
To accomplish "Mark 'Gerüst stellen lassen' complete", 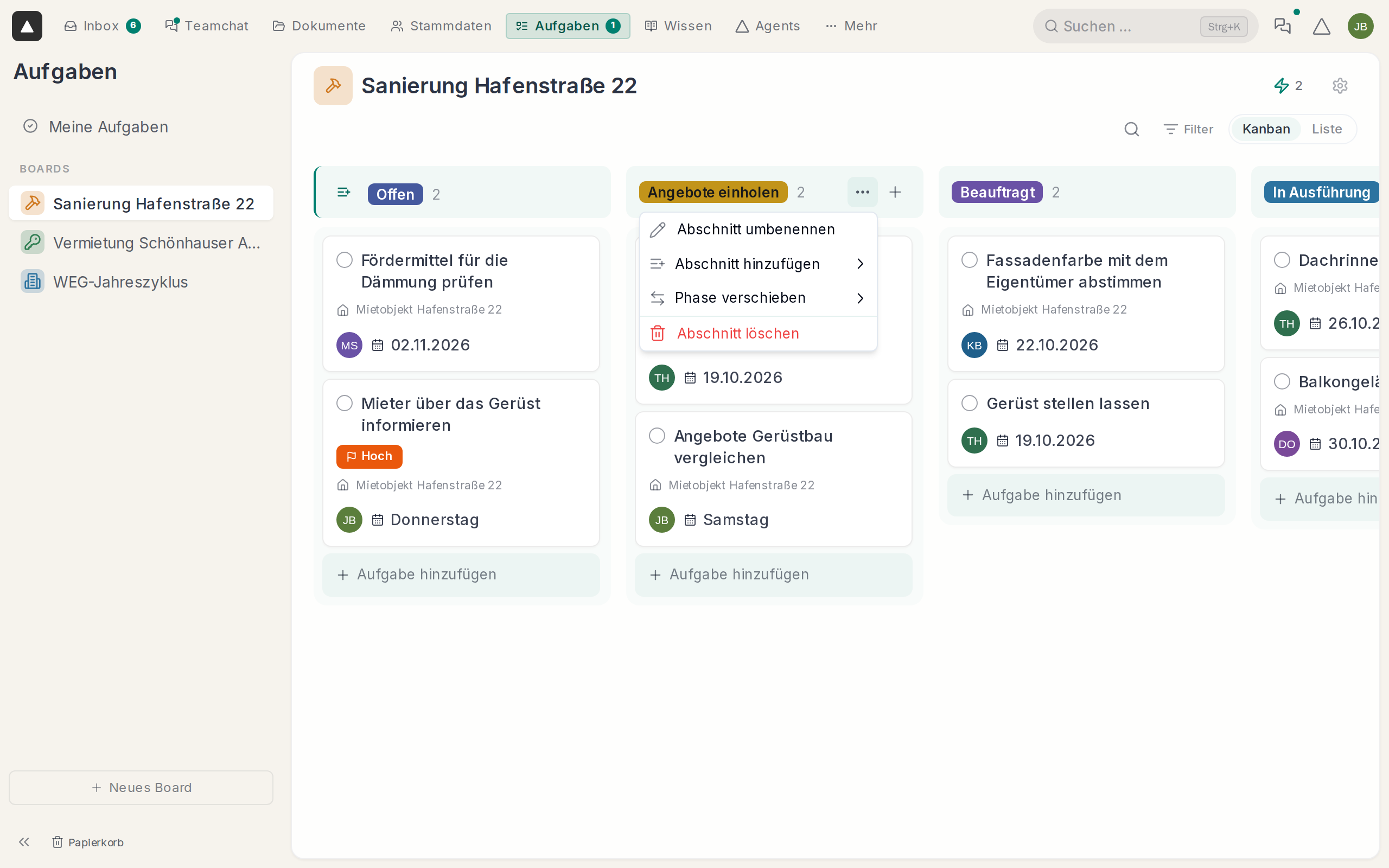I will point(970,403).
